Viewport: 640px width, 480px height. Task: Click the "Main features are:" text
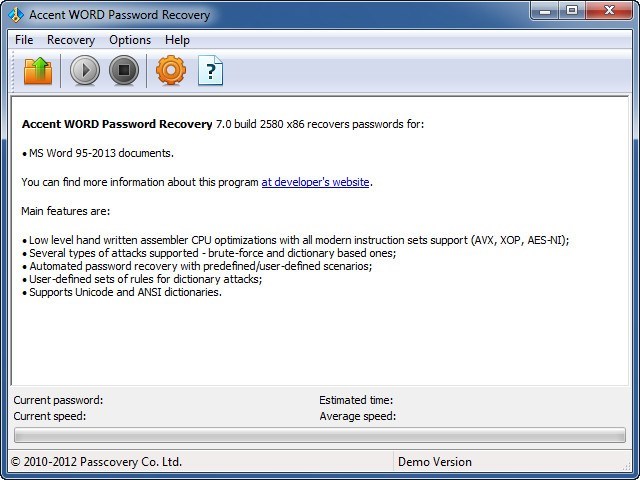click(x=66, y=211)
